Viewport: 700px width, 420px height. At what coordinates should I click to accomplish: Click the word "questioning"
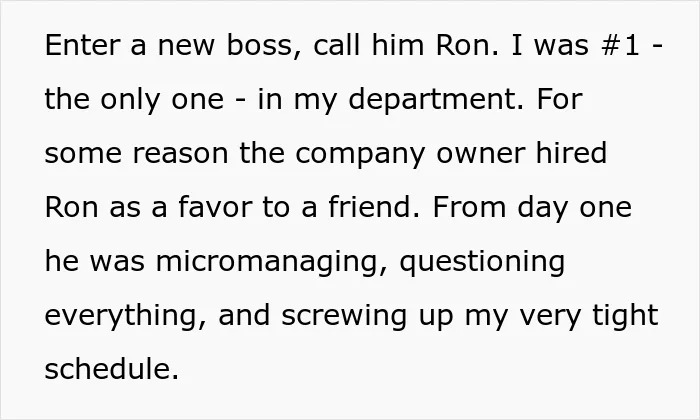tap(482, 262)
